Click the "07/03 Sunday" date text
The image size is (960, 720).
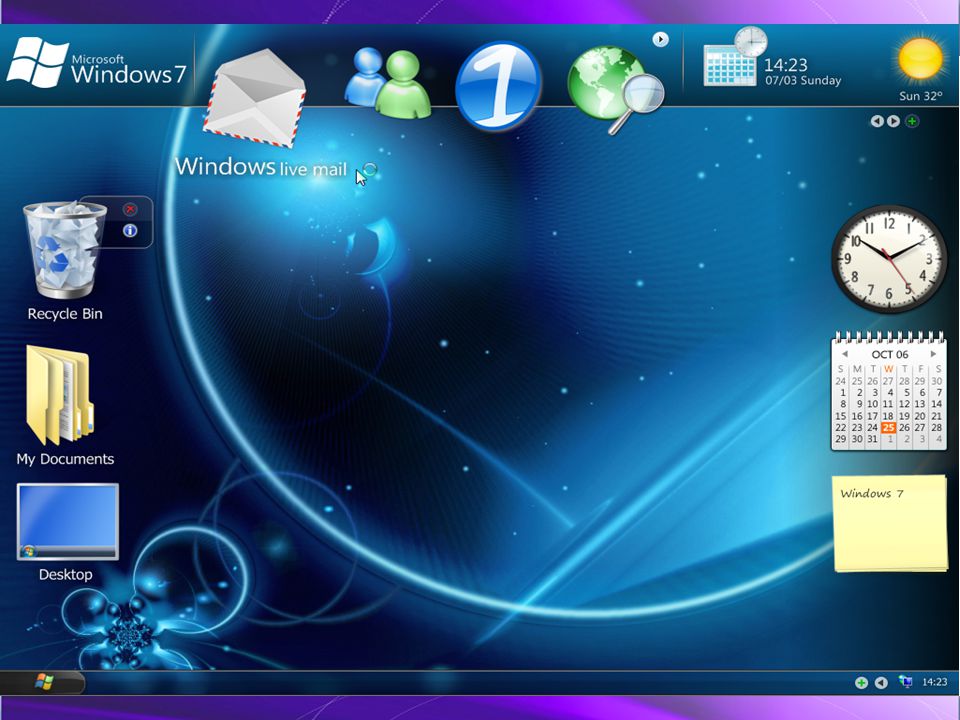pyautogui.click(x=803, y=80)
